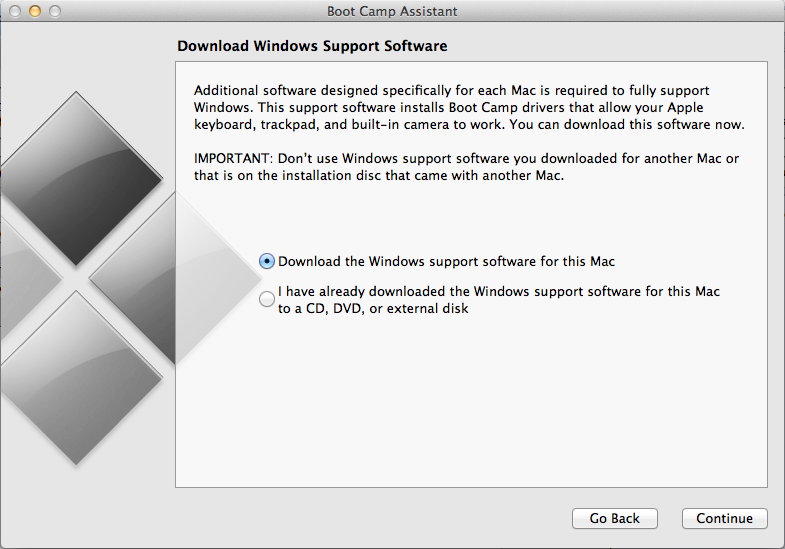Click empty white area below the radio options
The height and width of the screenshot is (549, 785).
tap(471, 400)
